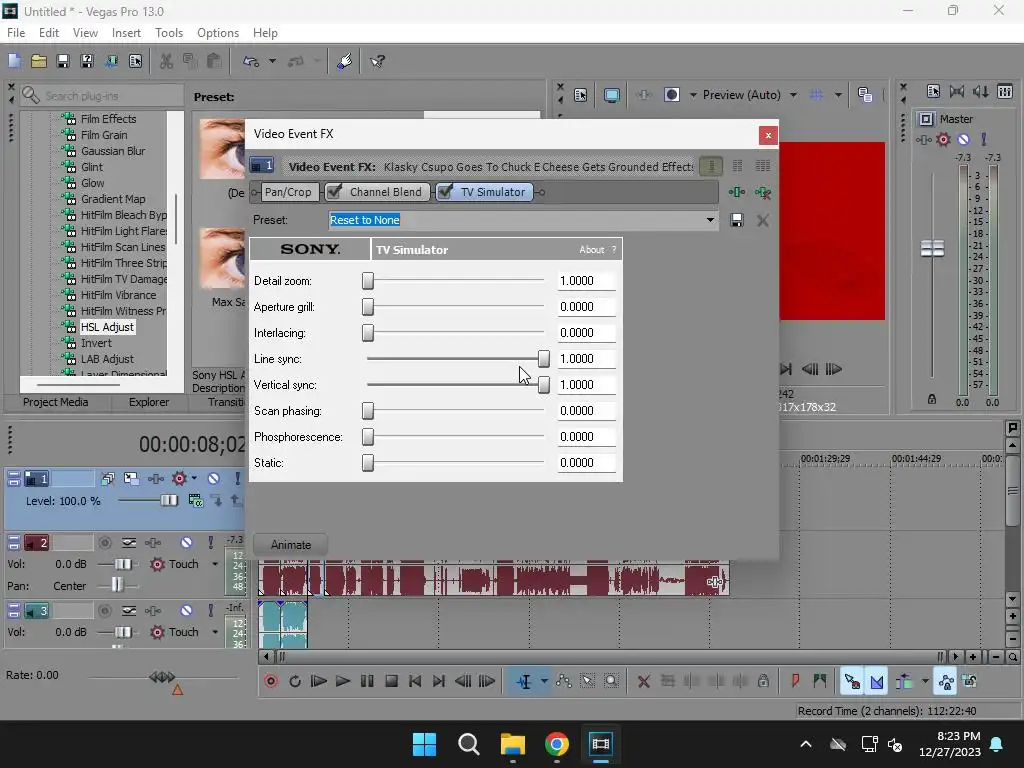1024x768 pixels.
Task: Go to end of project
Action: [x=439, y=681]
